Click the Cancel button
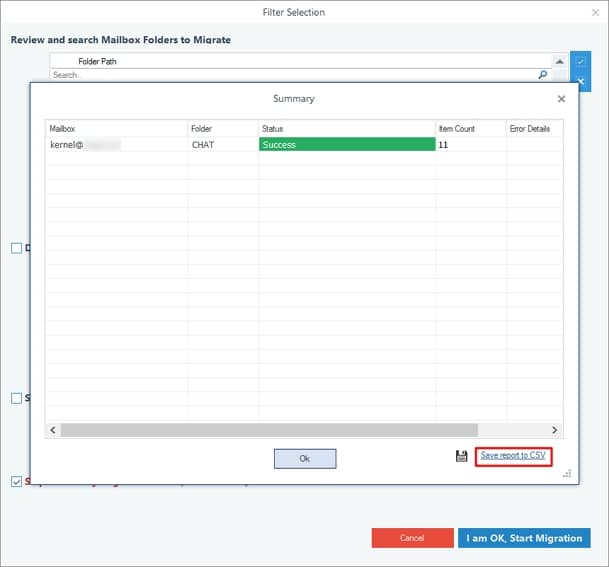609x567 pixels. 412,538
